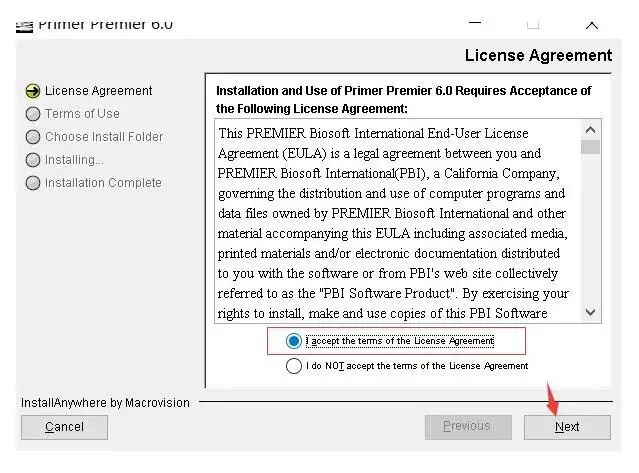Click the Next button

click(567, 427)
